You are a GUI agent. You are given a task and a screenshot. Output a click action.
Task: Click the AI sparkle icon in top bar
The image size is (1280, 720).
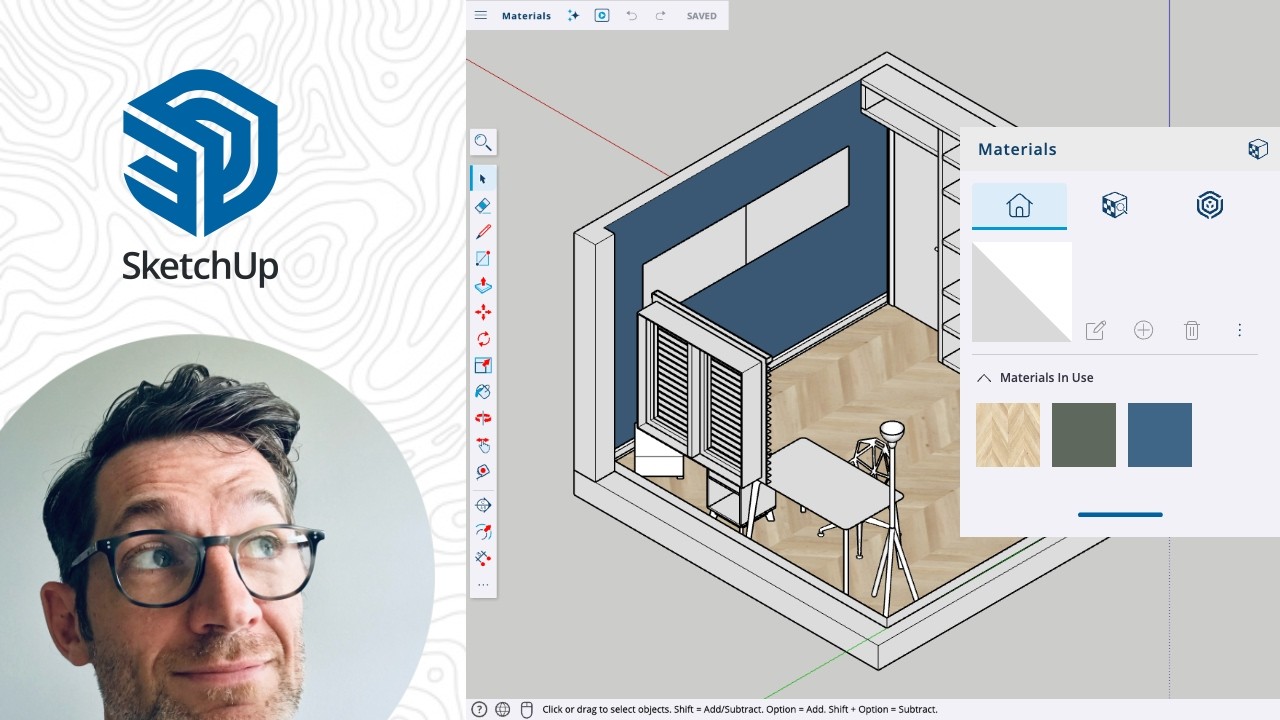point(573,16)
